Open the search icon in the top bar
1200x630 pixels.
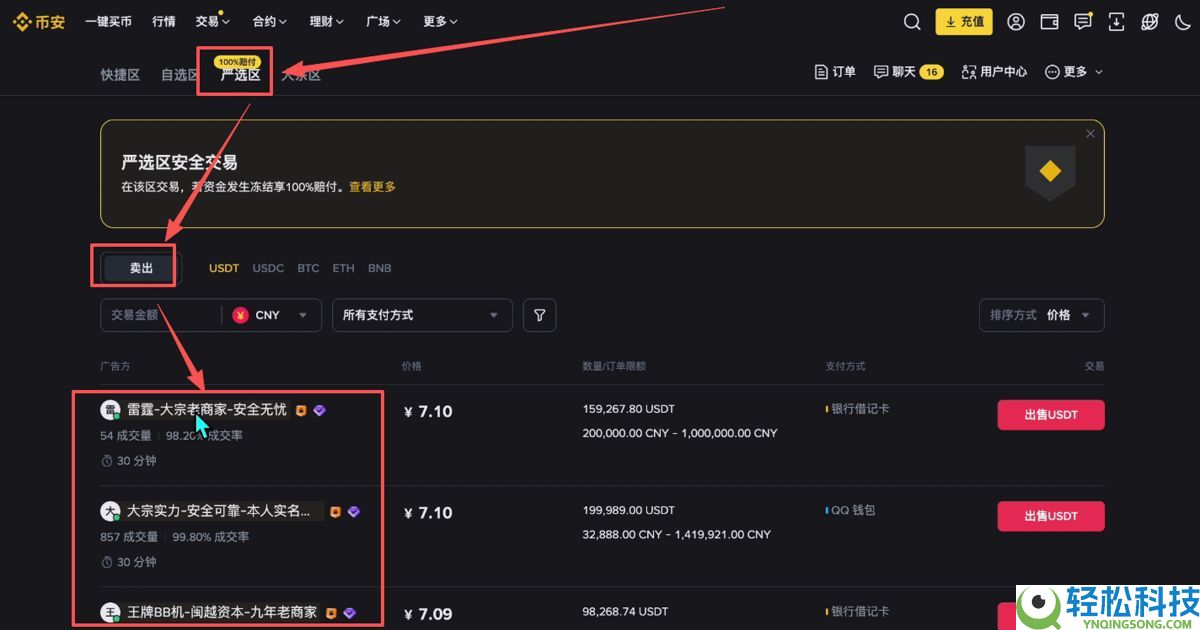[x=911, y=21]
